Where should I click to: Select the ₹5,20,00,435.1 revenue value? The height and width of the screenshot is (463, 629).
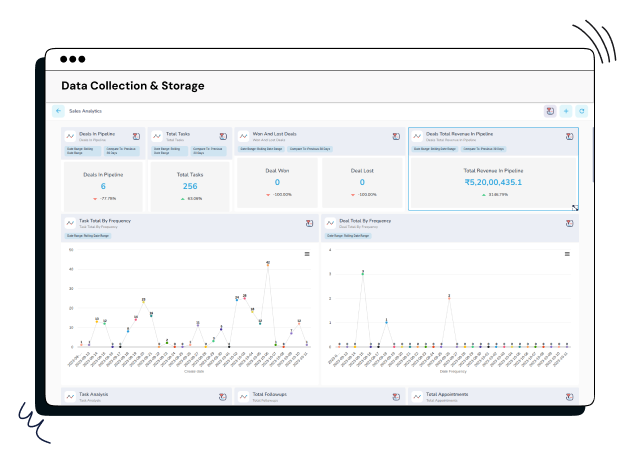pyautogui.click(x=493, y=182)
